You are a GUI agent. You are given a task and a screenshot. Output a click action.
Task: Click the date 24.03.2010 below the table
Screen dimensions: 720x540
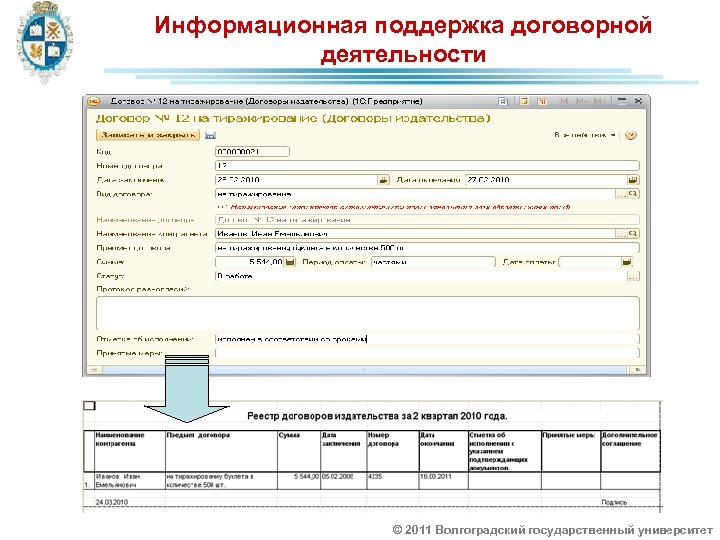tap(112, 502)
